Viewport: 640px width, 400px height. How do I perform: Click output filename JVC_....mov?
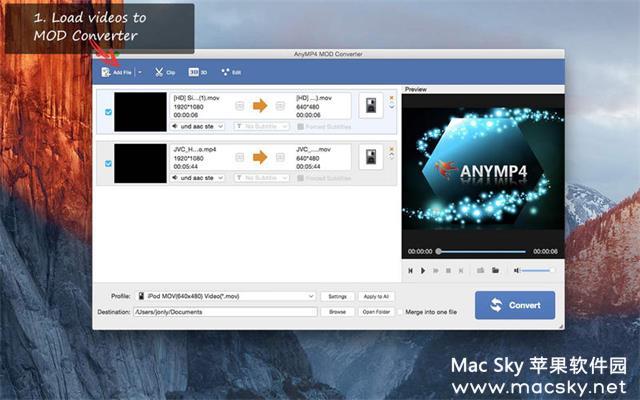pyautogui.click(x=313, y=149)
